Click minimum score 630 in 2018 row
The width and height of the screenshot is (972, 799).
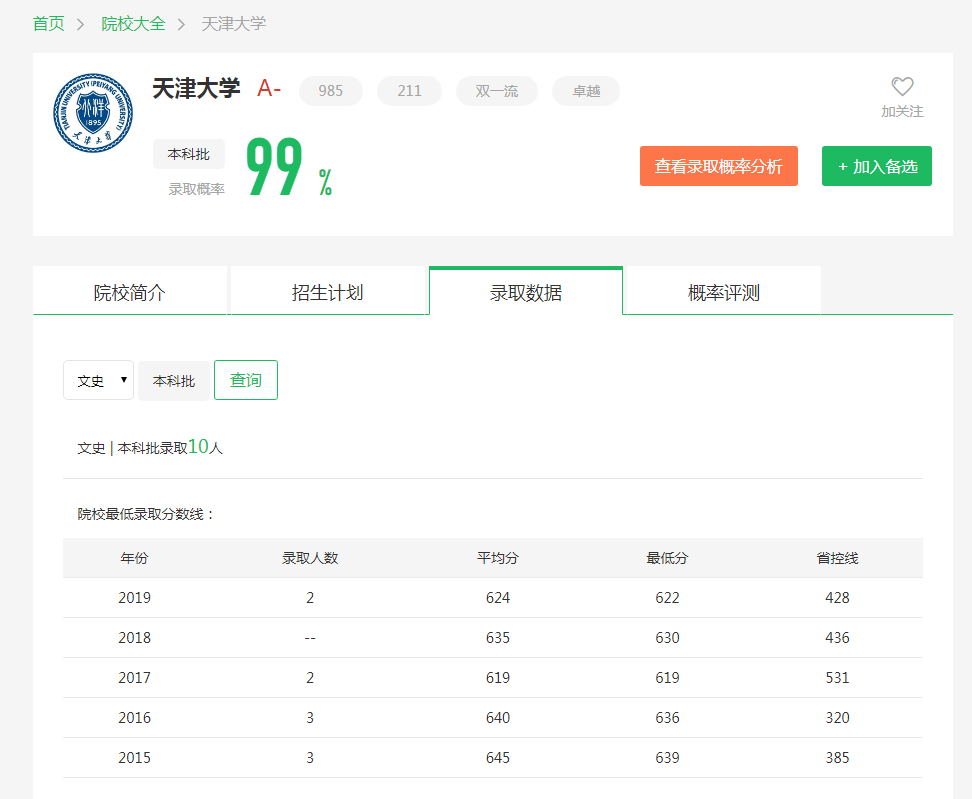[668, 638]
